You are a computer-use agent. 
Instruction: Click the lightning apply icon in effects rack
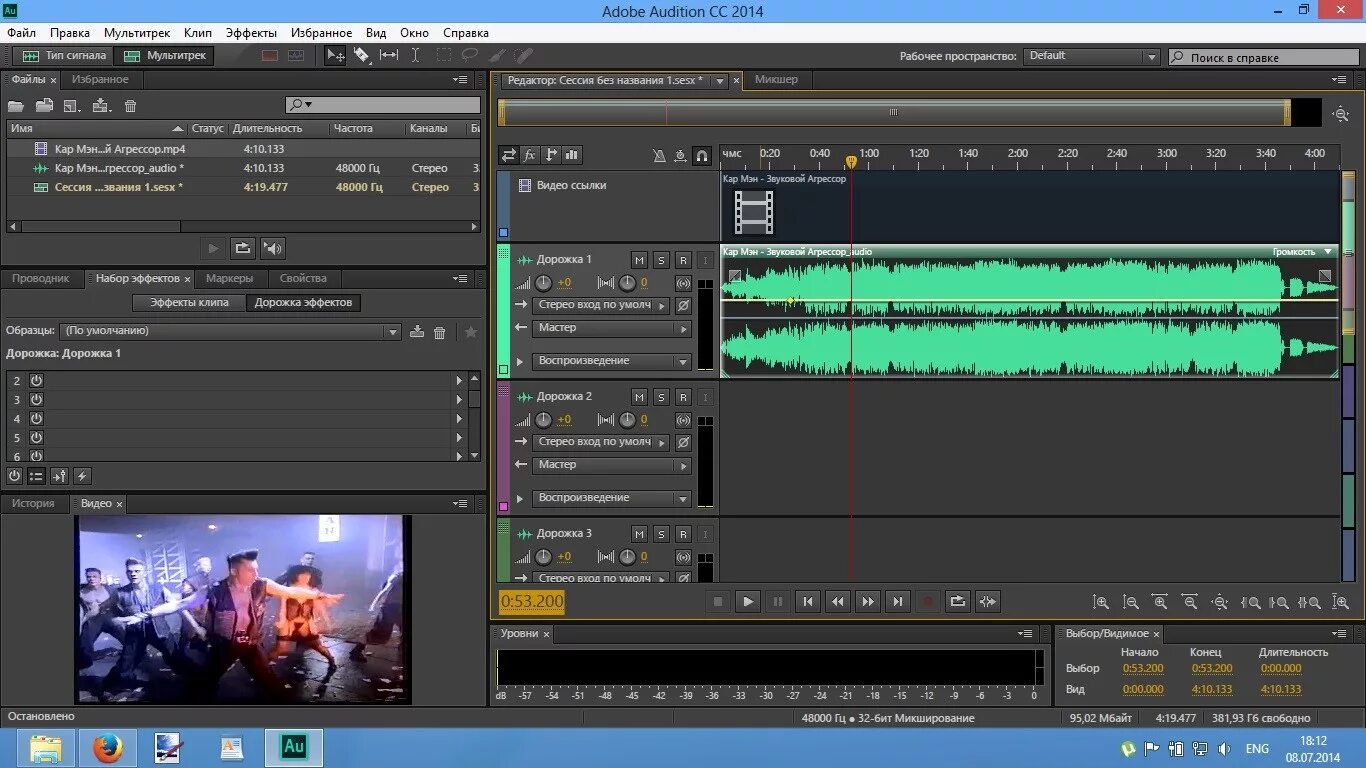(82, 476)
